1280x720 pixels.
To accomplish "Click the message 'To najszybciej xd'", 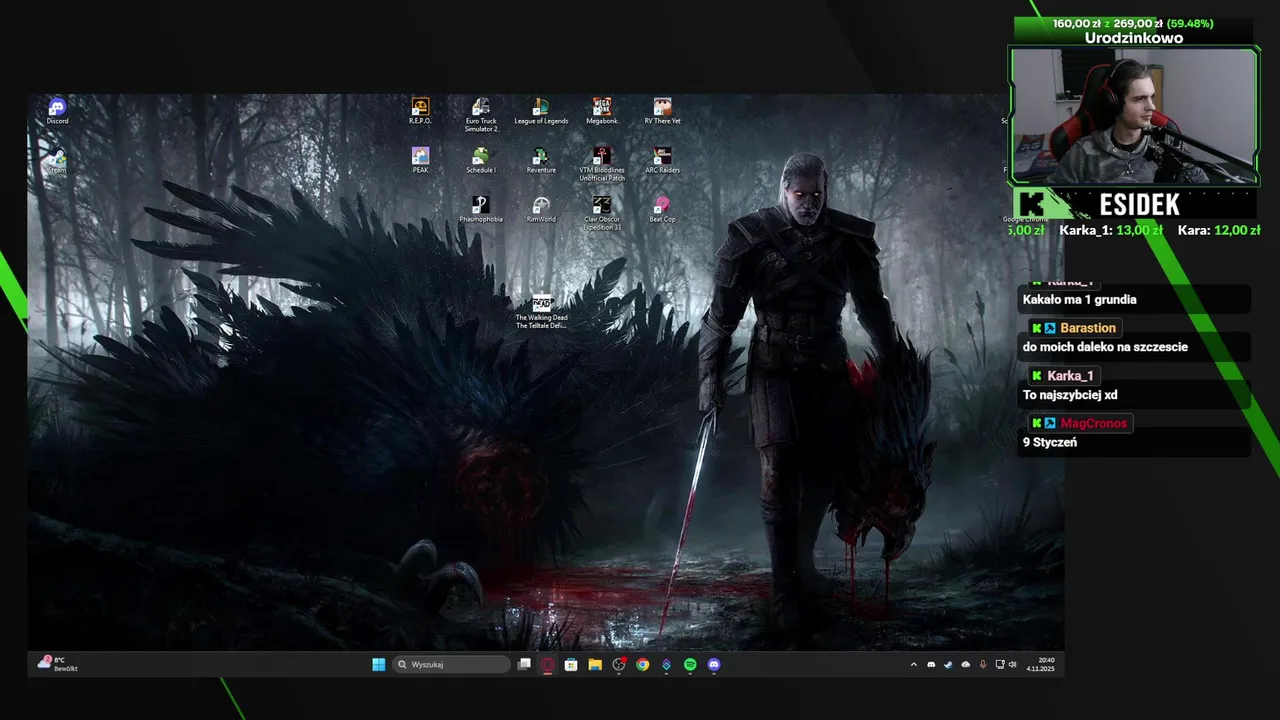I will click(x=1070, y=395).
